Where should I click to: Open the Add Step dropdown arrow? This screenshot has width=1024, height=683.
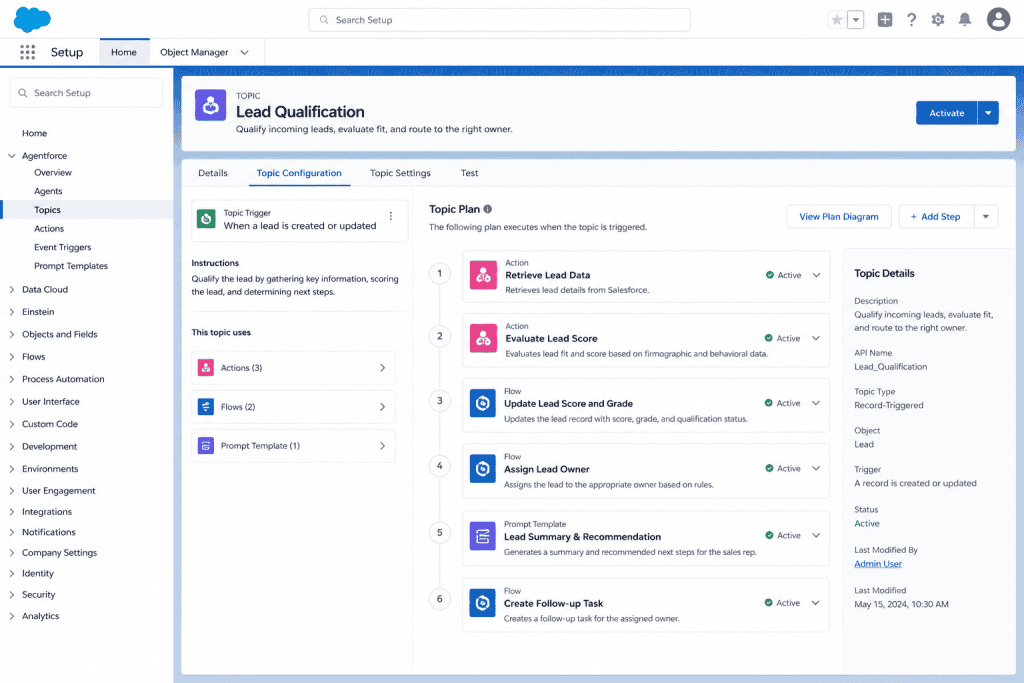(x=986, y=217)
